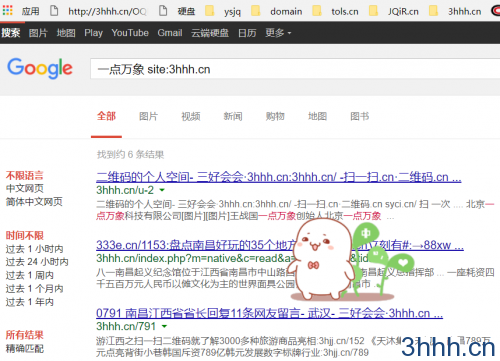500x361 pixels.
Task: Switch to the 新闻 results tab
Action: [x=233, y=116]
